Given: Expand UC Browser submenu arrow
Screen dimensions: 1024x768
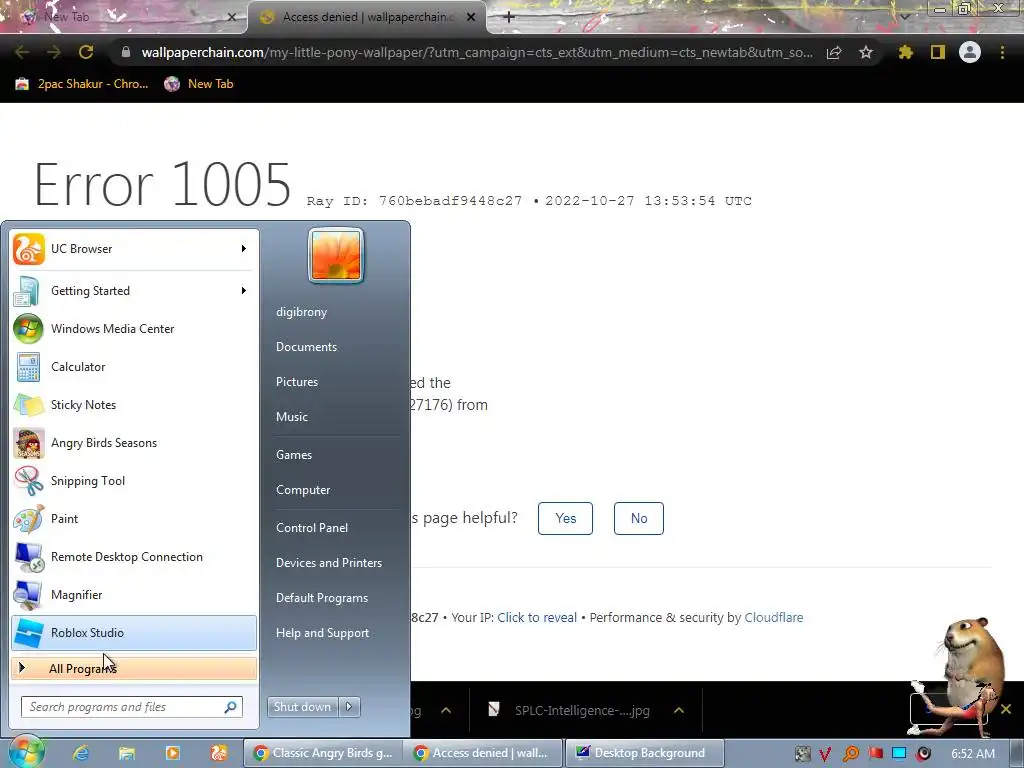Looking at the screenshot, I should 244,249.
